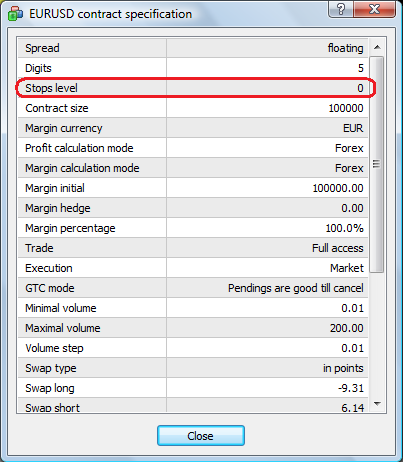Click the vertical scrollbar thumb
Viewport: 403px width, 462px height.
[377, 164]
